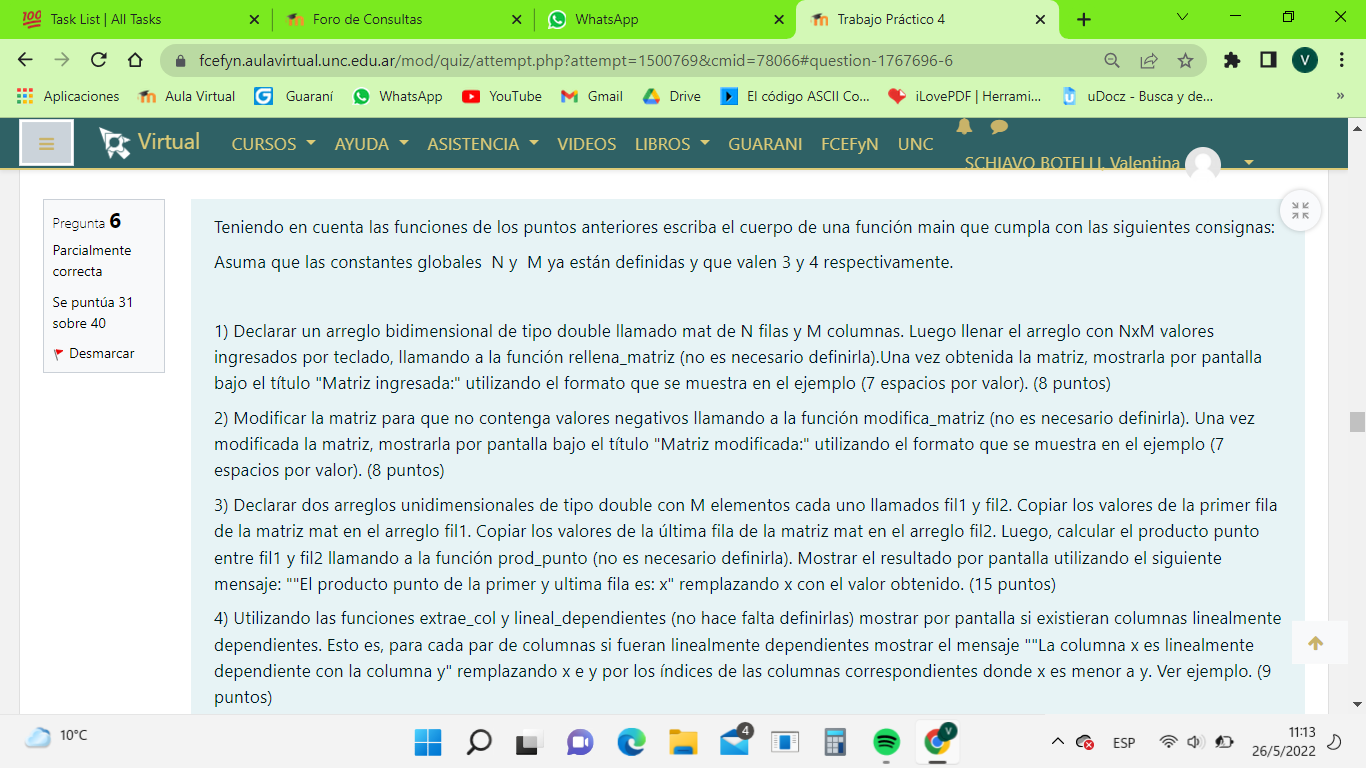Open the VIDEOS link in navbar
This screenshot has width=1366, height=768.
[586, 144]
